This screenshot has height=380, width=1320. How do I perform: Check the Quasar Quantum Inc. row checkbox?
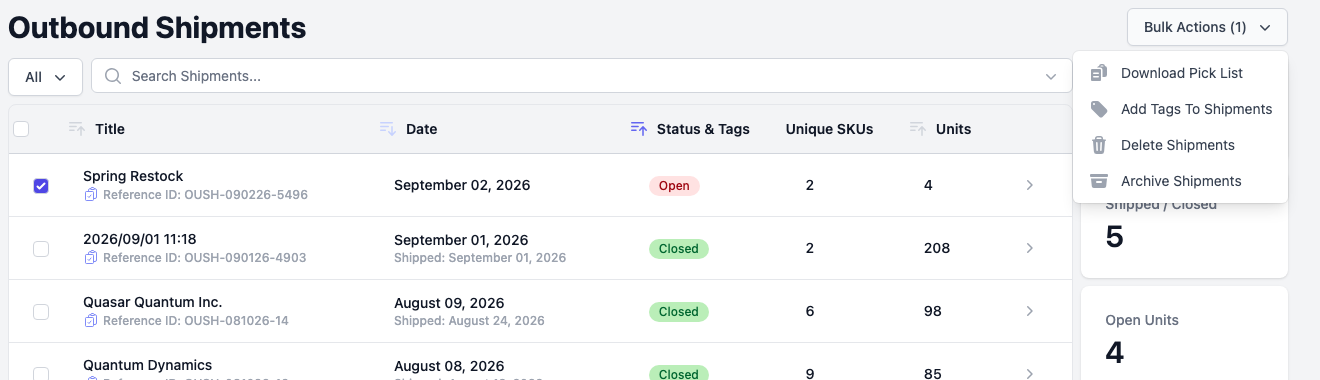(x=41, y=312)
